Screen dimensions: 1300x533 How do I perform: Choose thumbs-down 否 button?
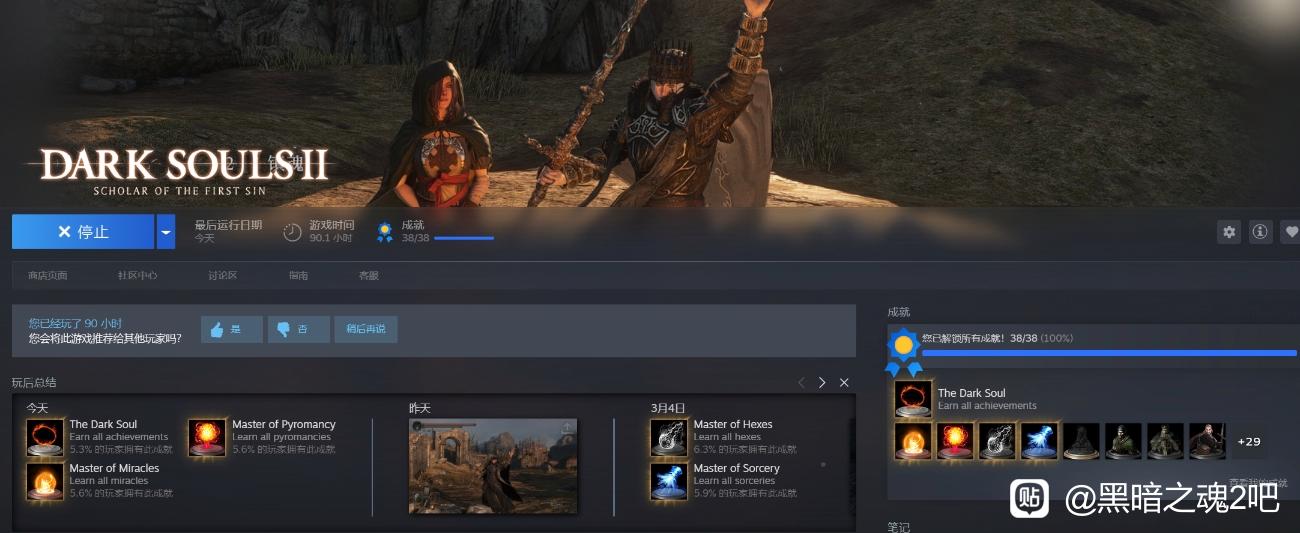coord(299,329)
